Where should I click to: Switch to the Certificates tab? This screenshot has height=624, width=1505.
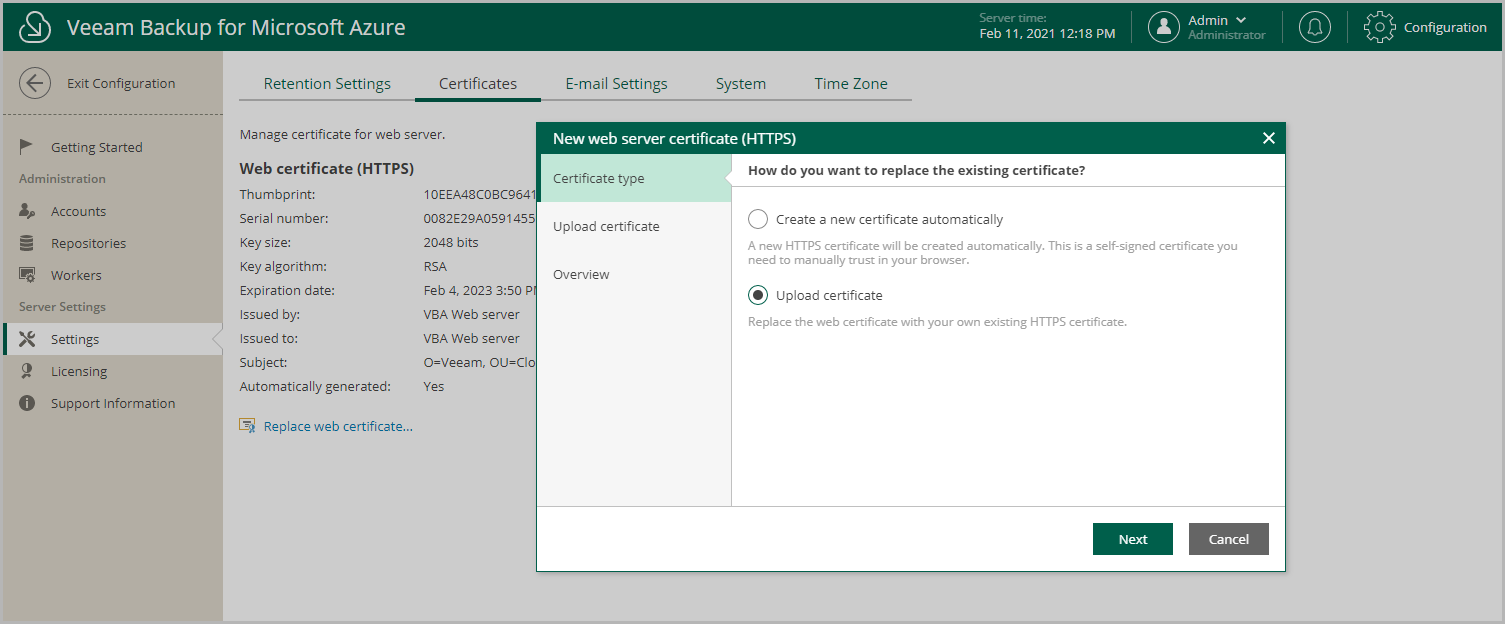(478, 84)
